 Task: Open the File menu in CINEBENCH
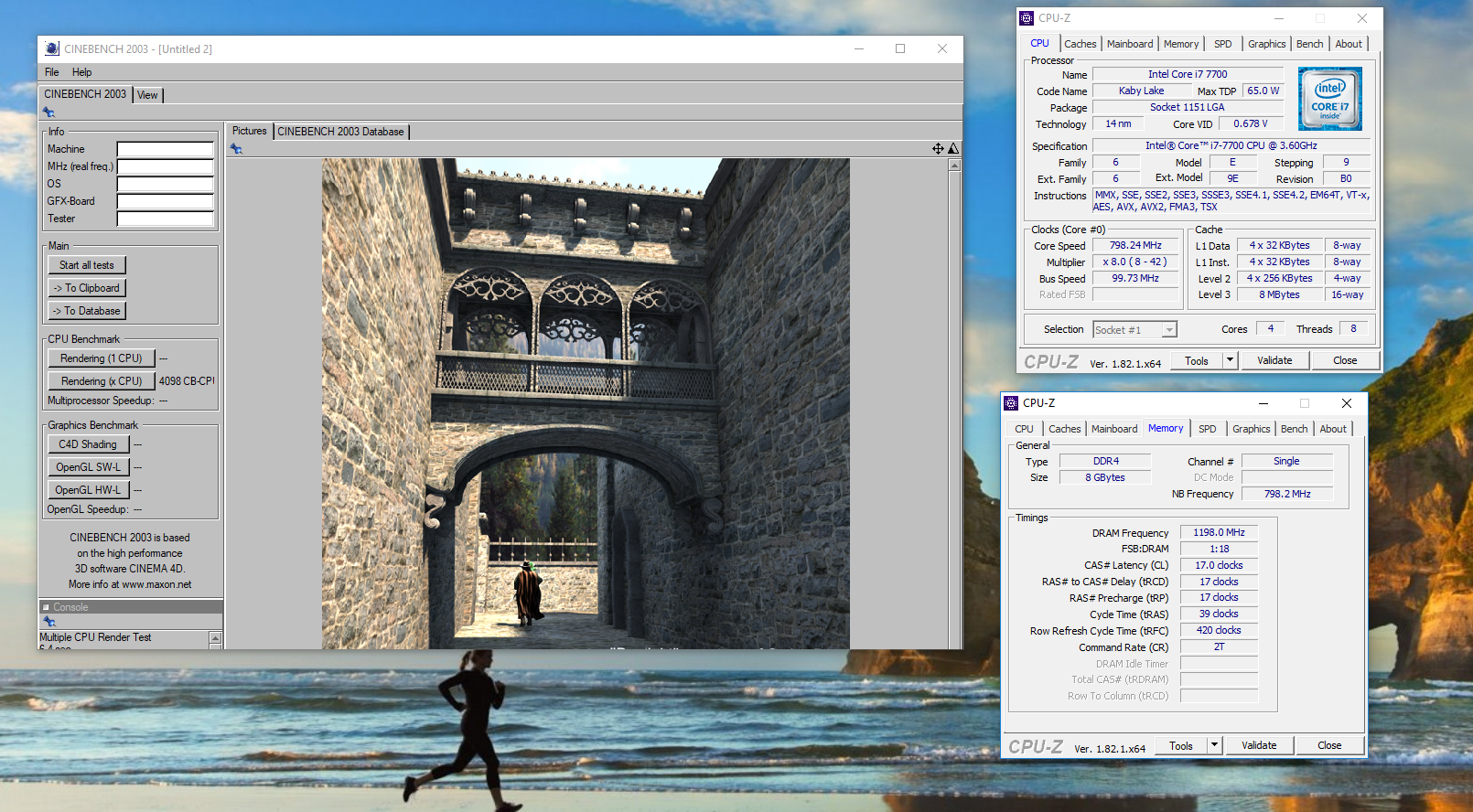click(51, 72)
